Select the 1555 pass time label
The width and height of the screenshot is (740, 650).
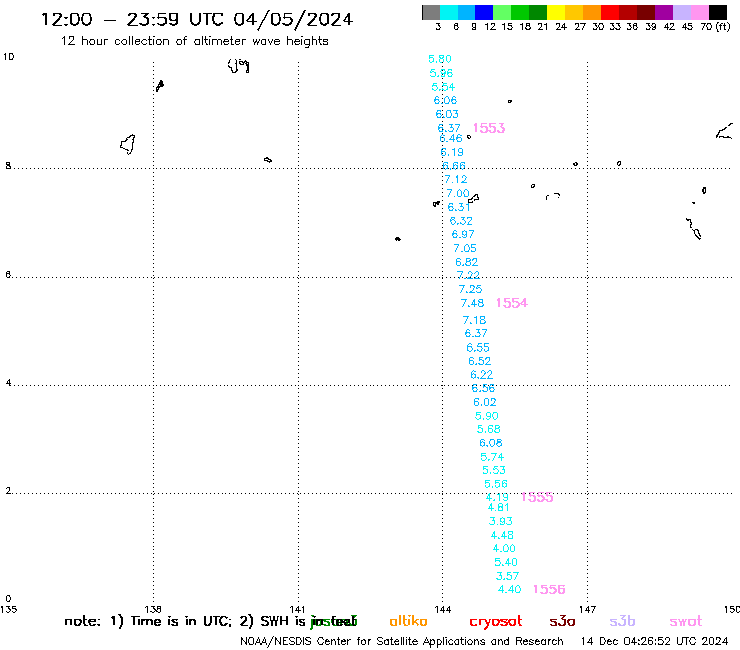[537, 497]
